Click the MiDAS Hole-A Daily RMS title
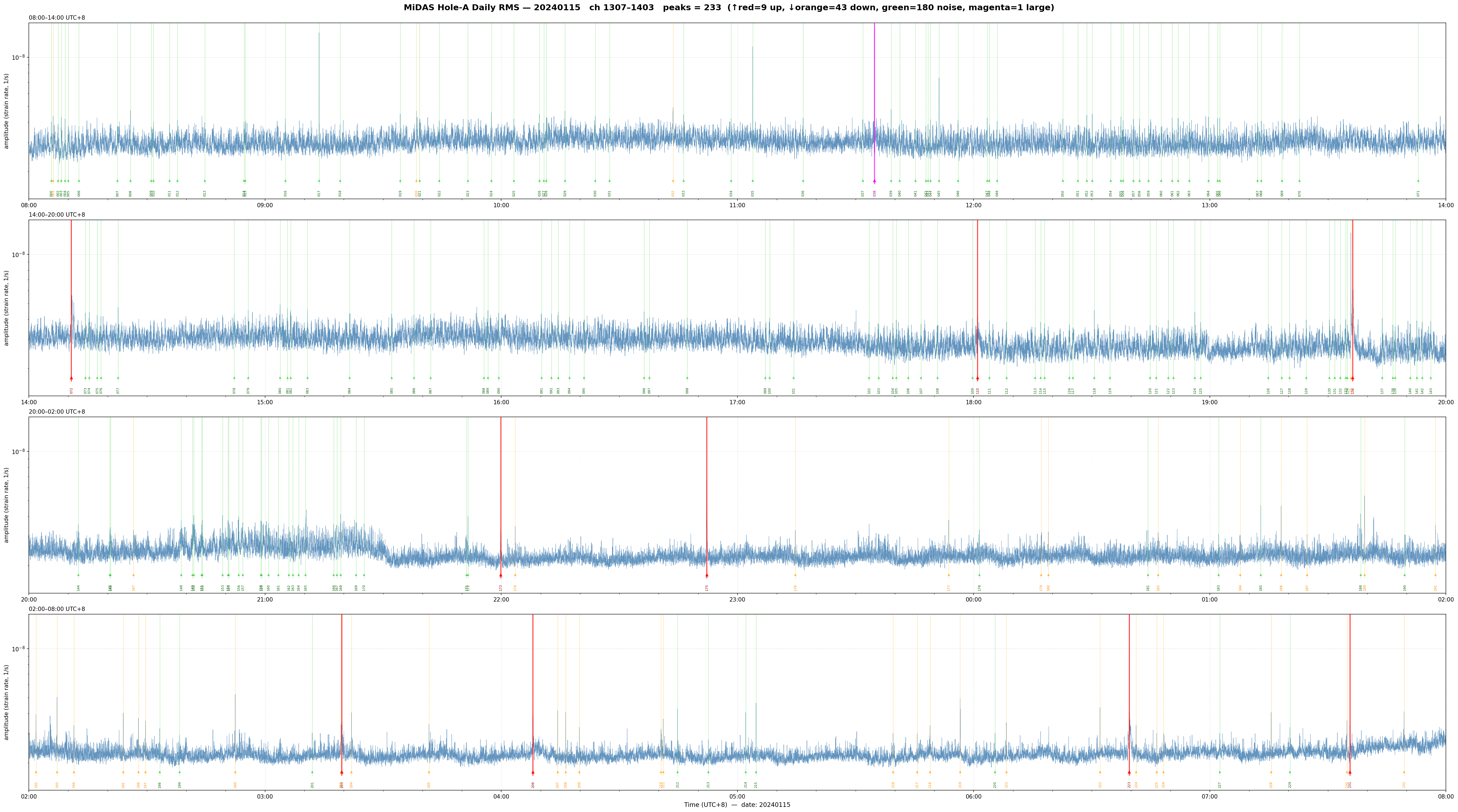This screenshot has width=1458, height=812. click(729, 8)
